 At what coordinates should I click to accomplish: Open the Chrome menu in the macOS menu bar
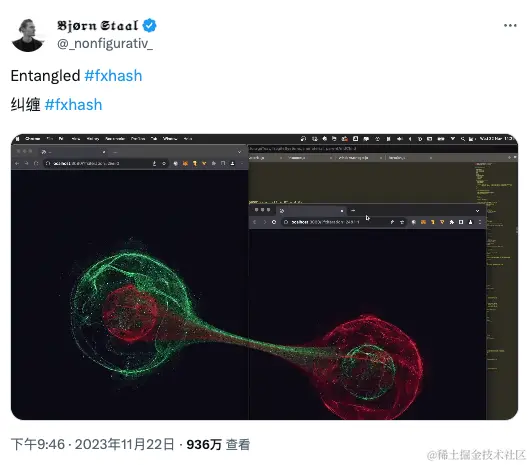coord(33,139)
